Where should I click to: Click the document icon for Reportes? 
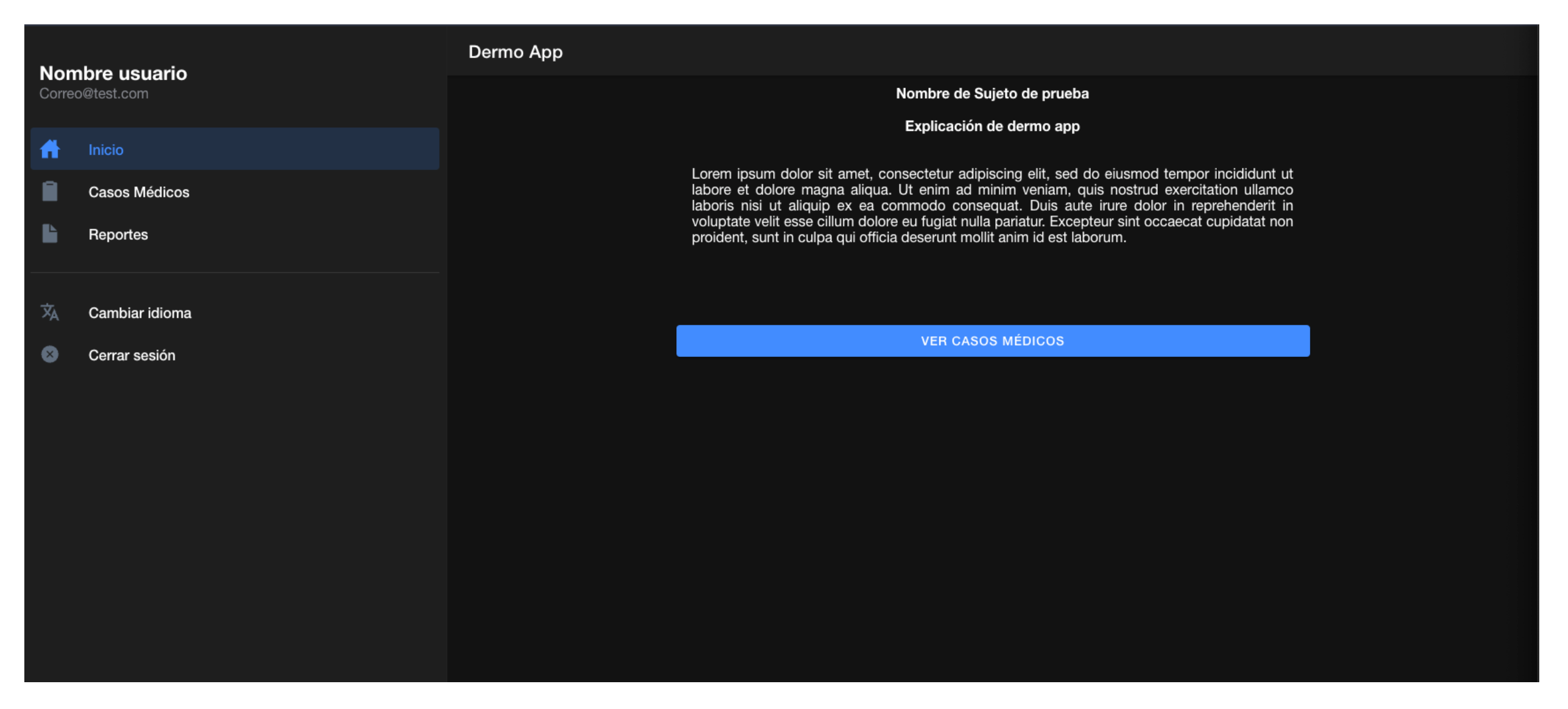[x=50, y=234]
